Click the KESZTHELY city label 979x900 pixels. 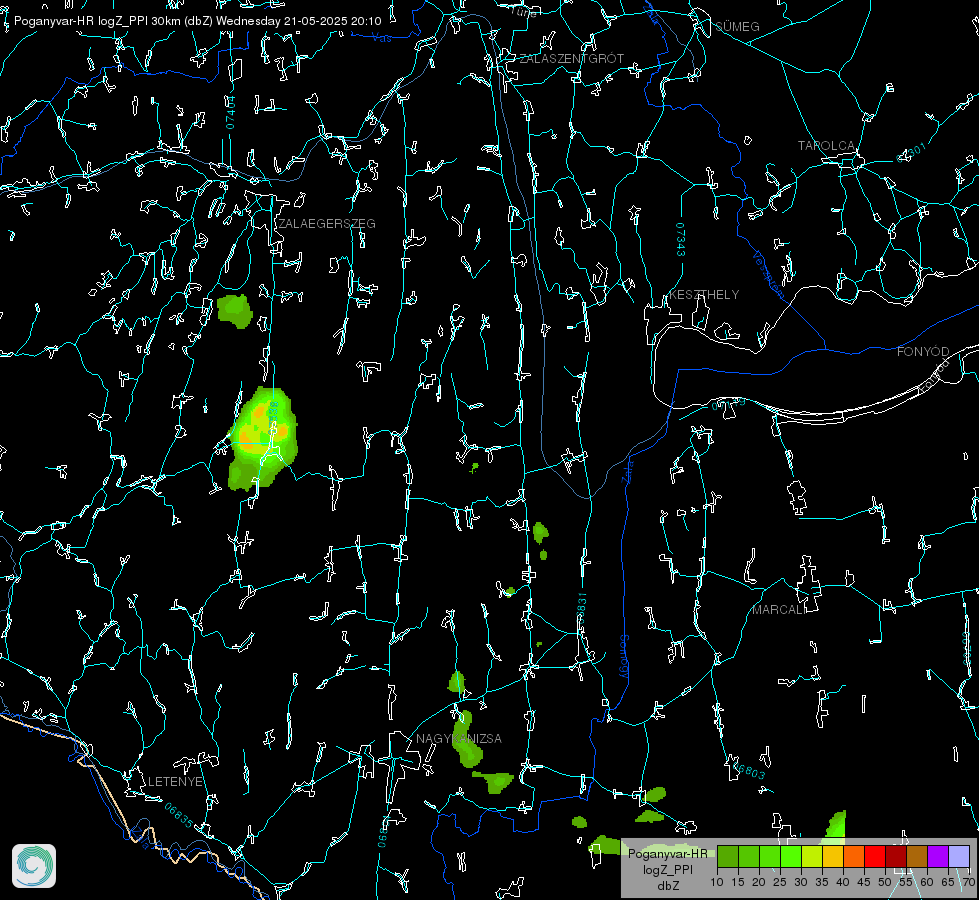pyautogui.click(x=704, y=294)
